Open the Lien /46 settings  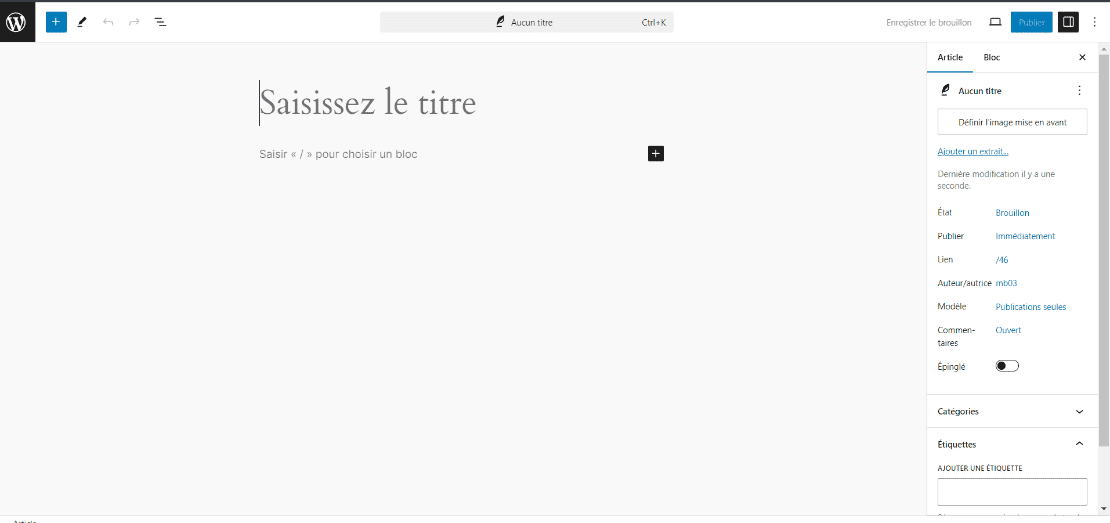coord(1002,260)
